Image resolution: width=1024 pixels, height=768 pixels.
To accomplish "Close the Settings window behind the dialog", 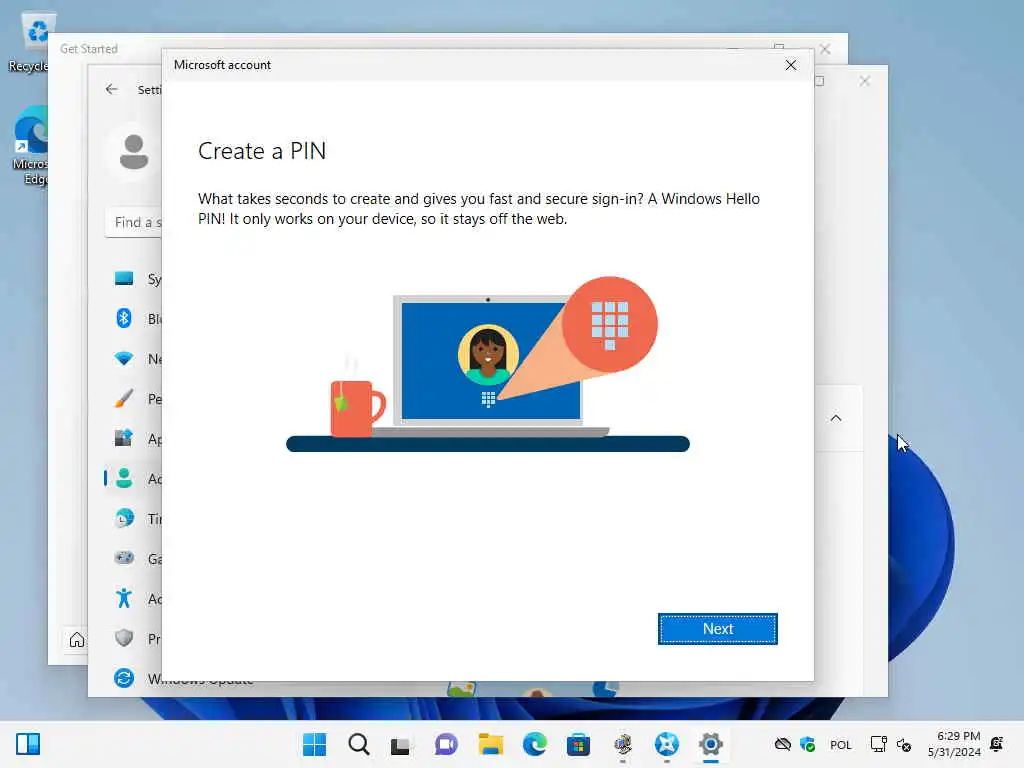I will tap(865, 81).
